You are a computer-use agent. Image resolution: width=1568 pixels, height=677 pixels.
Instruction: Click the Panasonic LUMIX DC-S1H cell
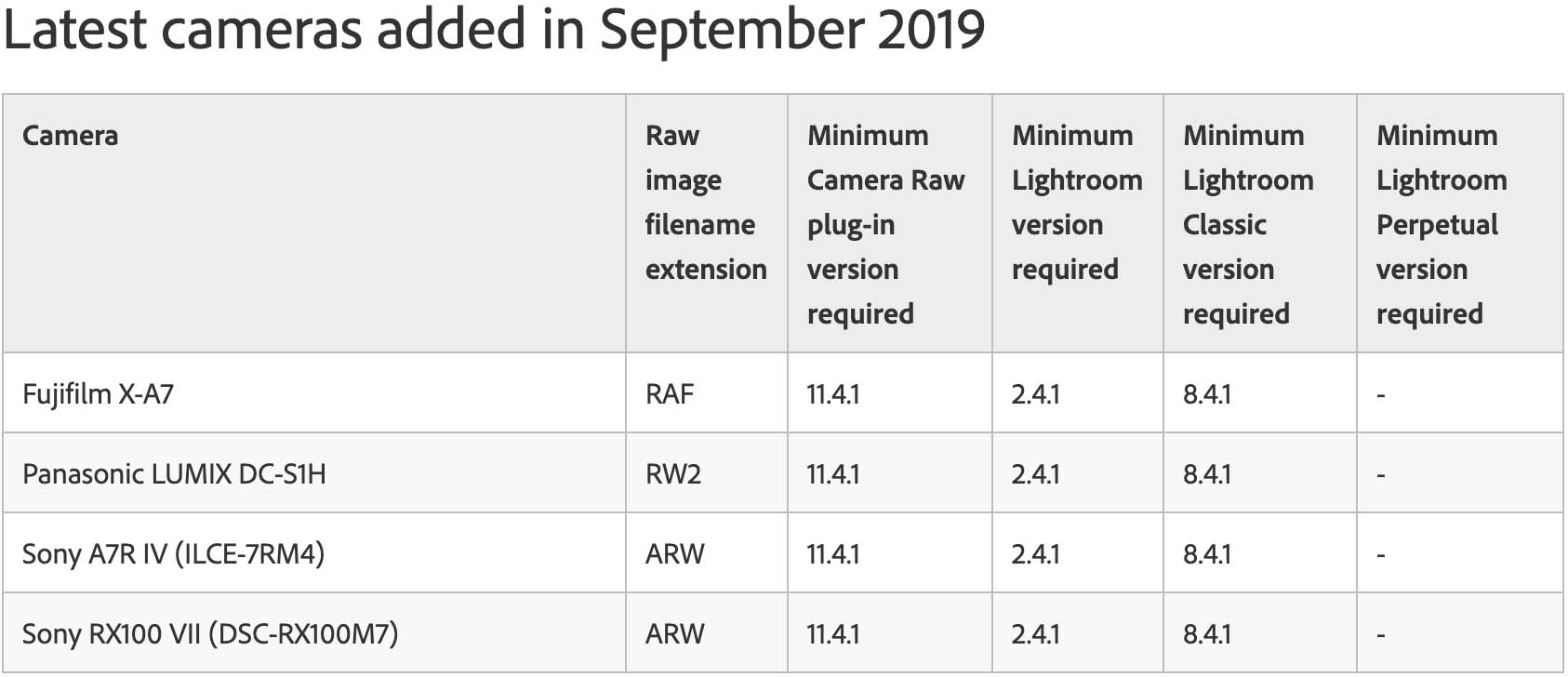174,474
